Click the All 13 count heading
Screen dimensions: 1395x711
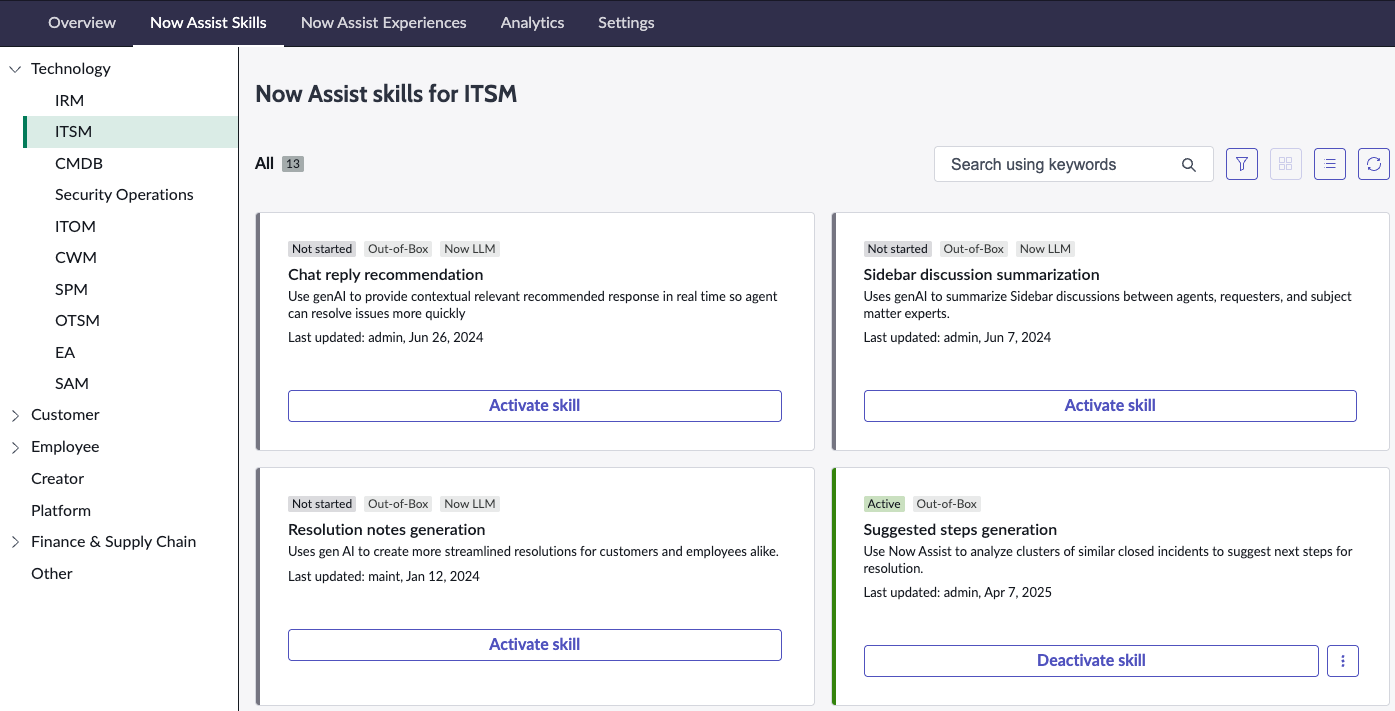(x=279, y=164)
